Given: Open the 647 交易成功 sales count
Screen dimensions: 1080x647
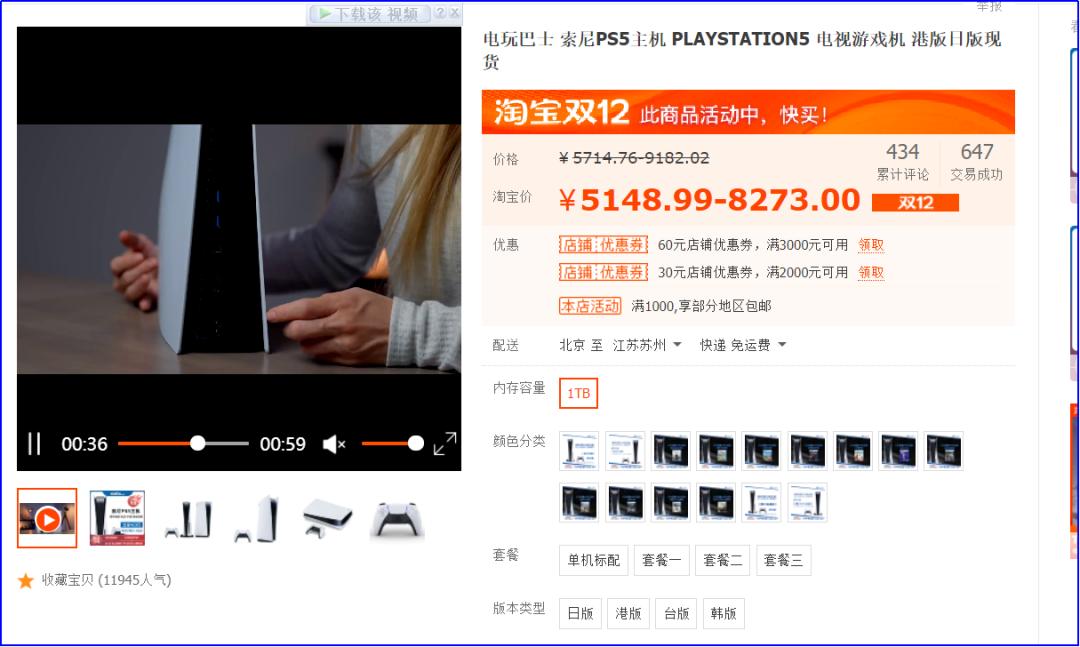Looking at the screenshot, I should 977,162.
